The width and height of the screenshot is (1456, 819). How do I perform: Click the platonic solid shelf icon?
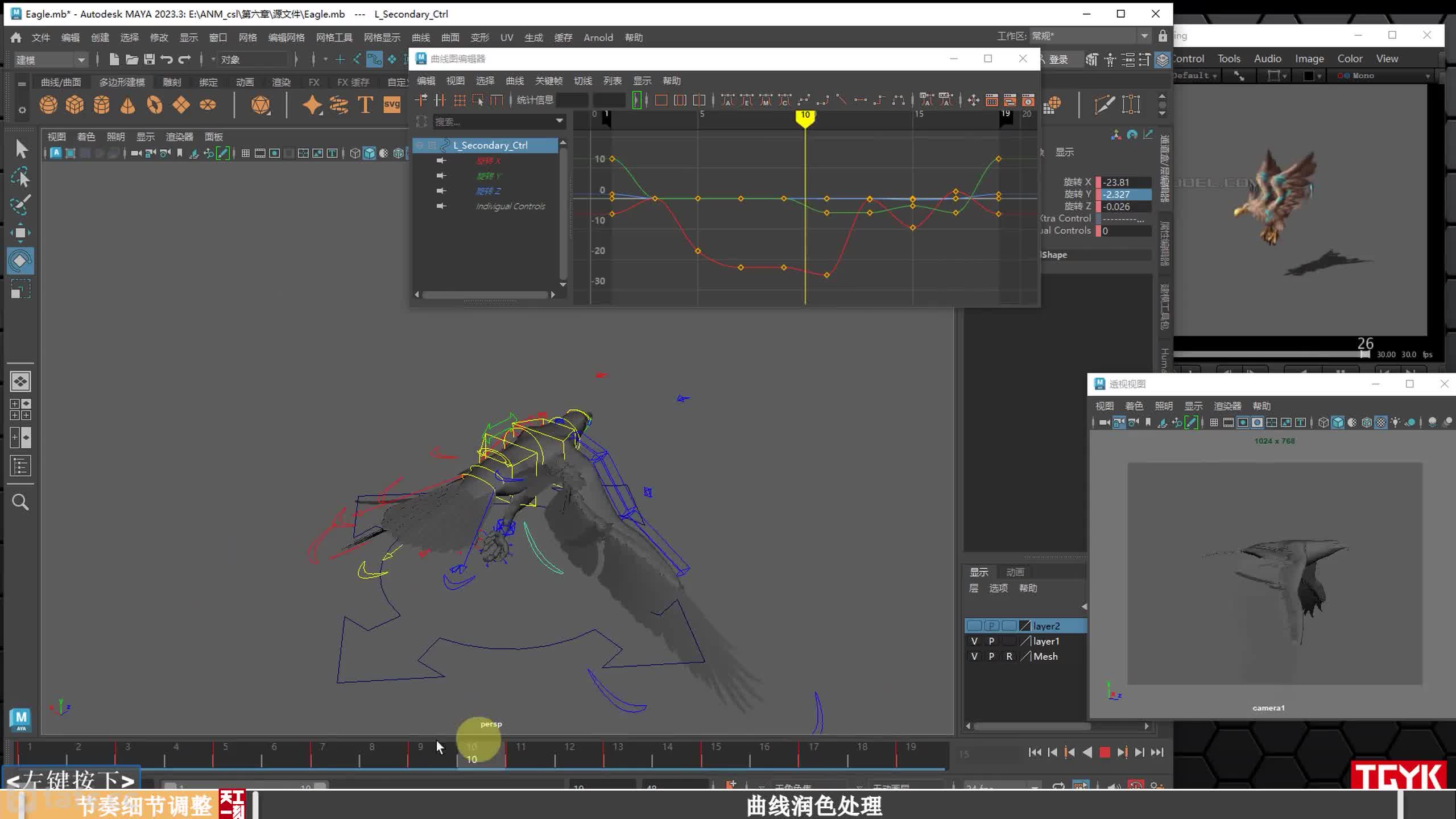click(260, 105)
